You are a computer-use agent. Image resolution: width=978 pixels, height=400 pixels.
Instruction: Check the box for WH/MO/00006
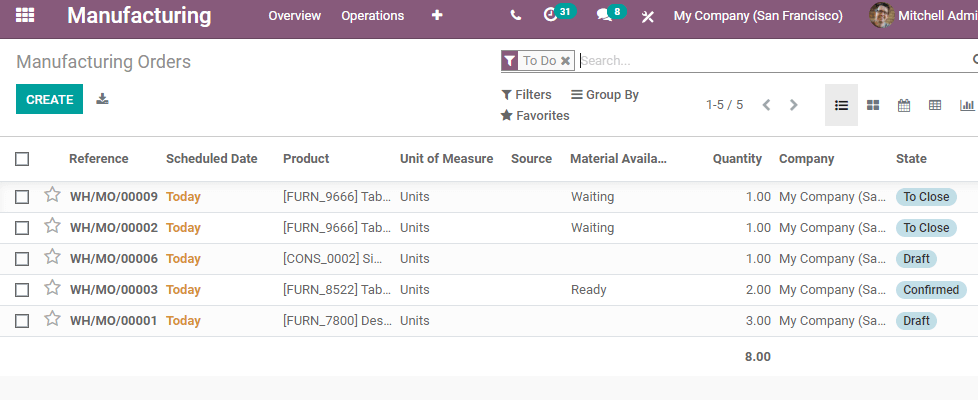tap(22, 259)
